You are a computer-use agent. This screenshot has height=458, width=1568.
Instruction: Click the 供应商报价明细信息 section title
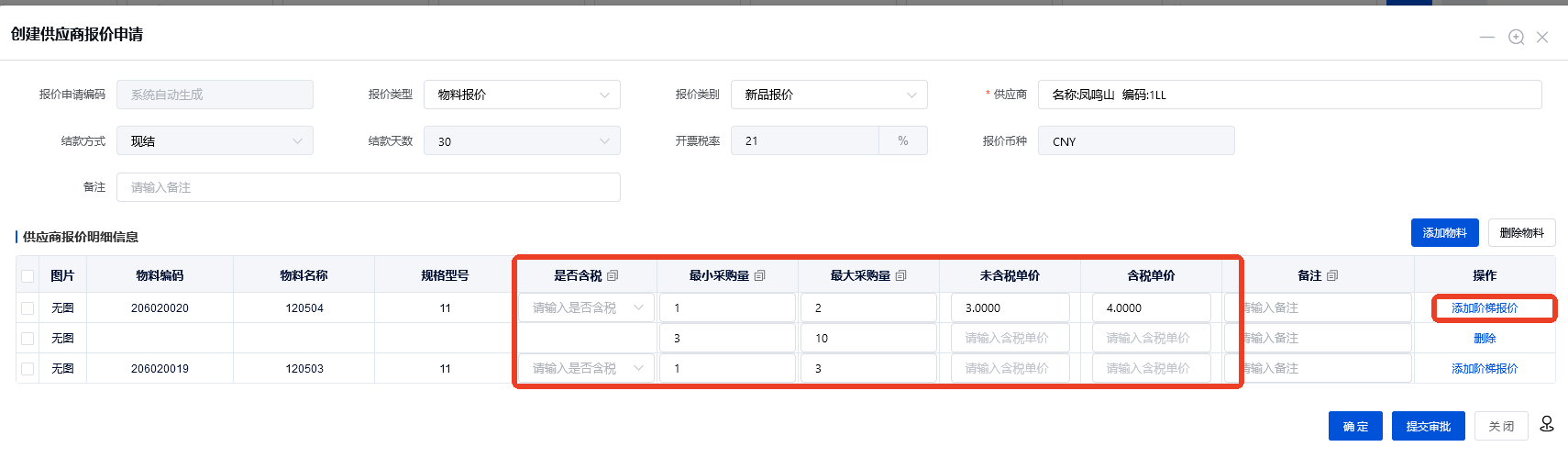(81, 237)
